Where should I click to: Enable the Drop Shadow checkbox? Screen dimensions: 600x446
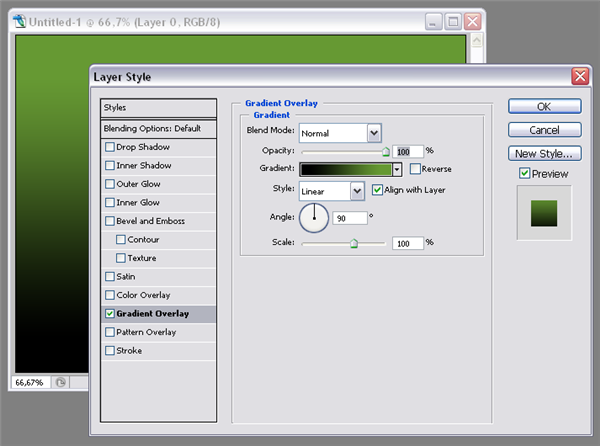(x=110, y=147)
